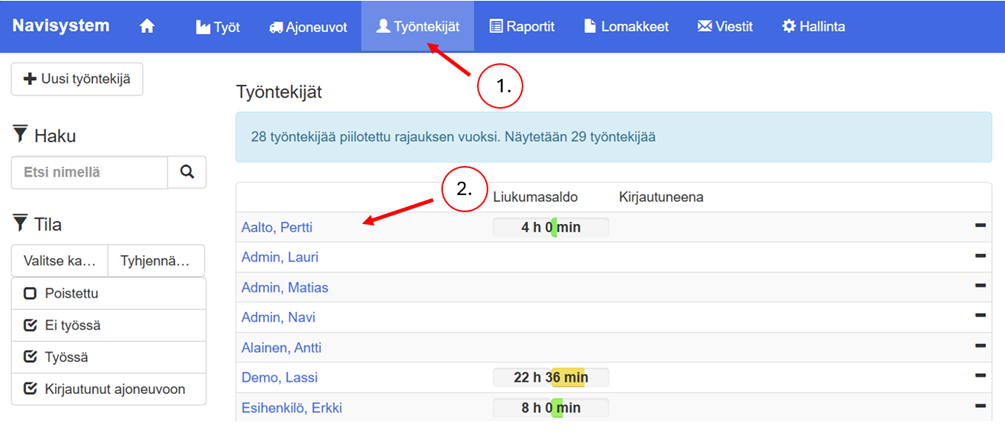Viewport: 1005px width, 431px height.
Task: Open the Demo, Lassi employee link
Action: tap(271, 377)
